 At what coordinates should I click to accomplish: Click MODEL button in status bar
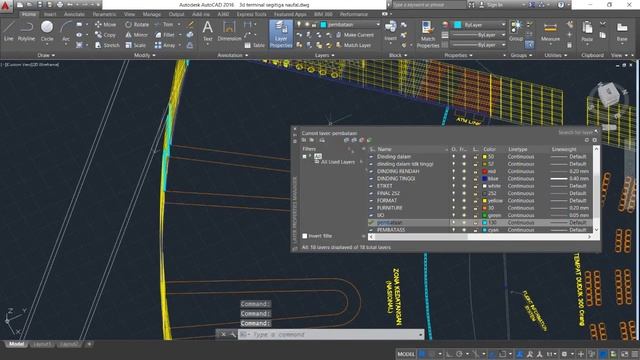(x=406, y=354)
